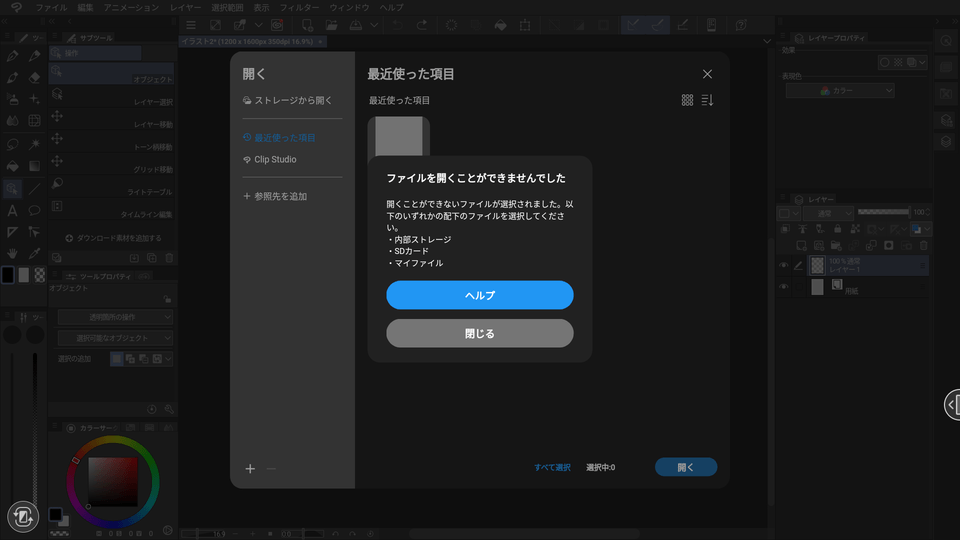Screen dimensions: 960x540
Task: Open the レイヤー menu
Action: (x=185, y=7)
